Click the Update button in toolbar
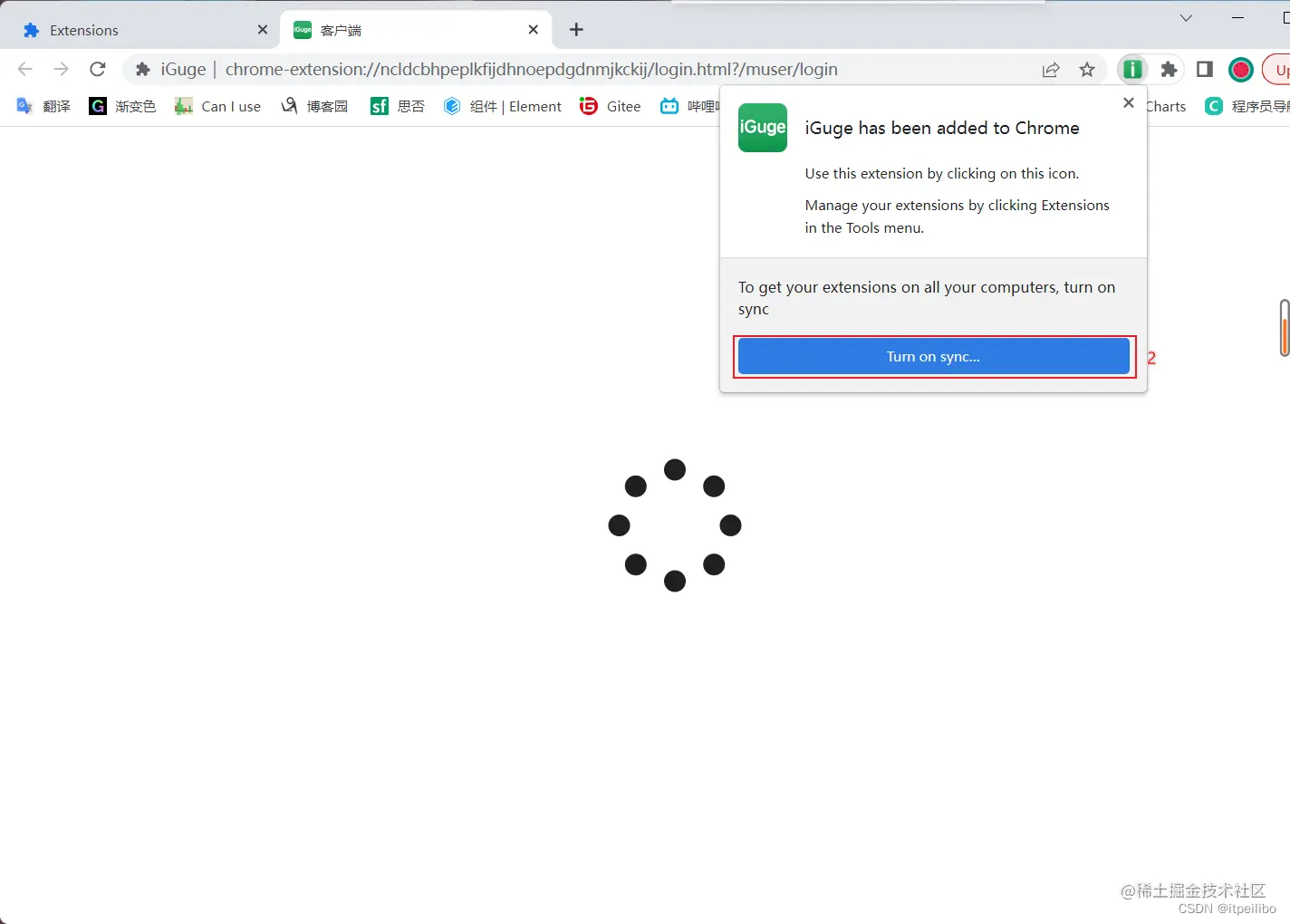The width and height of the screenshot is (1290, 924). click(1277, 69)
